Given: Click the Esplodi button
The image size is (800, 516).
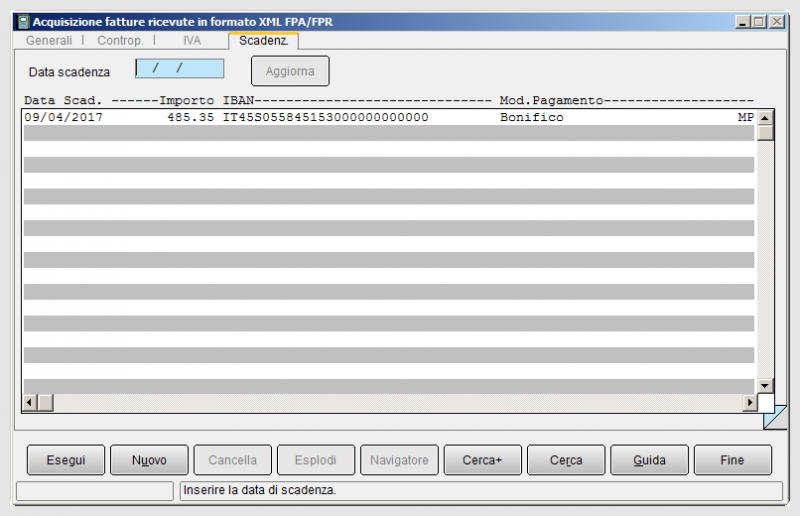Looking at the screenshot, I should (315, 460).
